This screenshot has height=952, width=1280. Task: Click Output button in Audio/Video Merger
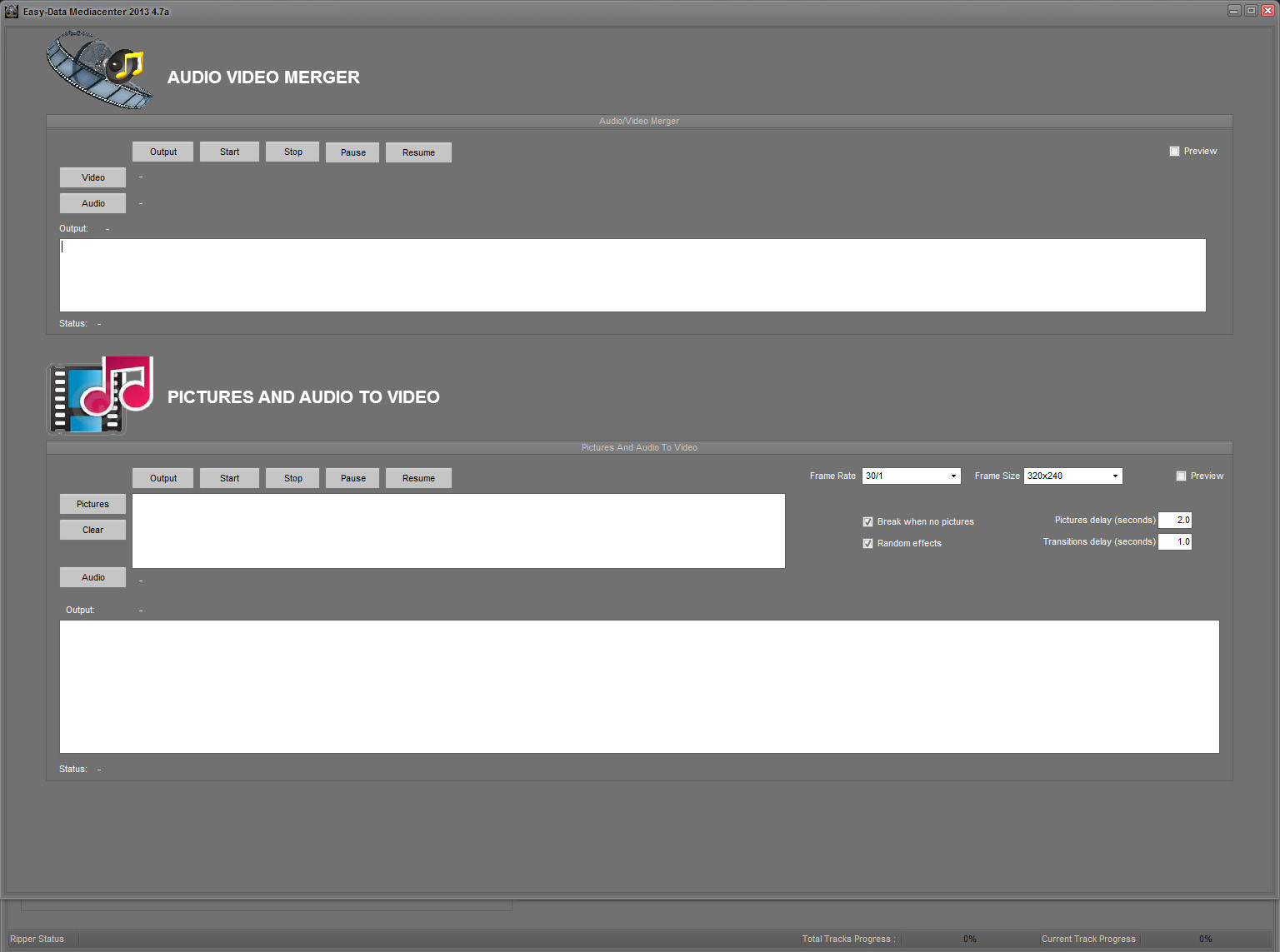point(162,152)
